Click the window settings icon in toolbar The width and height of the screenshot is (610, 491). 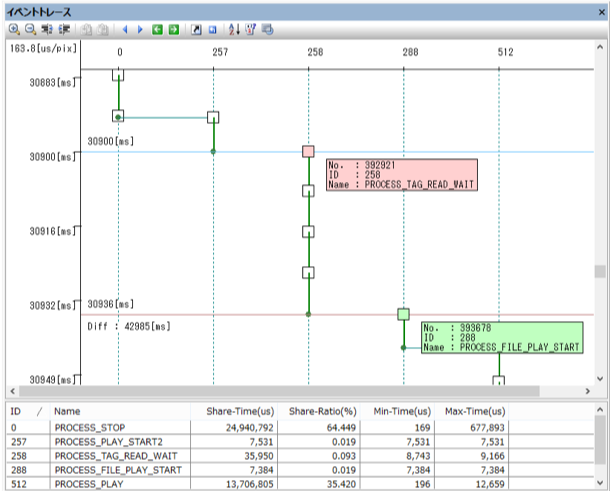pyautogui.click(x=268, y=29)
